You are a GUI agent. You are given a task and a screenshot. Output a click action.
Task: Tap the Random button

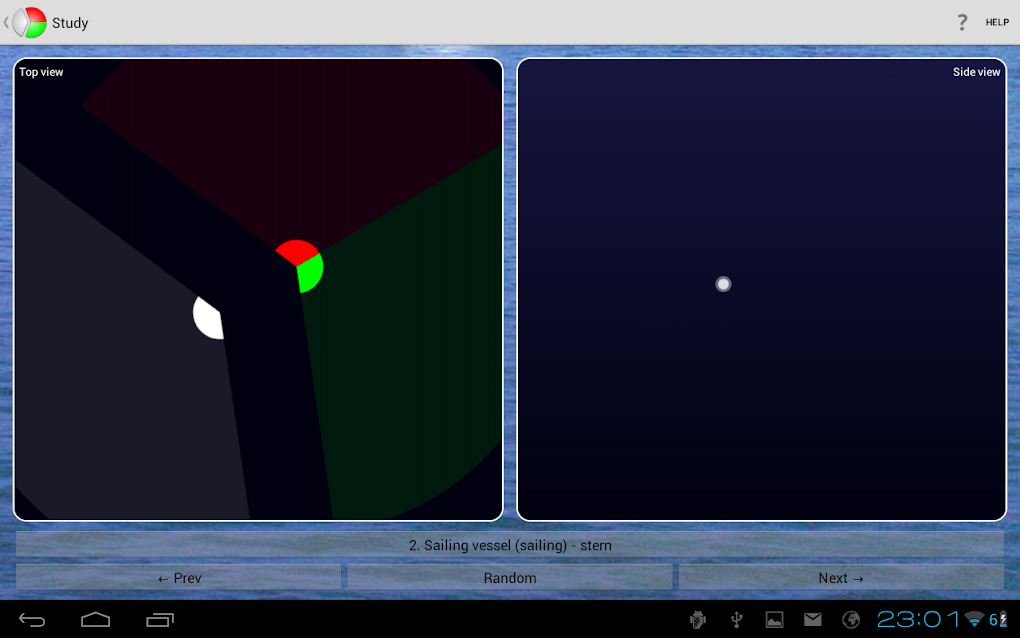click(509, 578)
